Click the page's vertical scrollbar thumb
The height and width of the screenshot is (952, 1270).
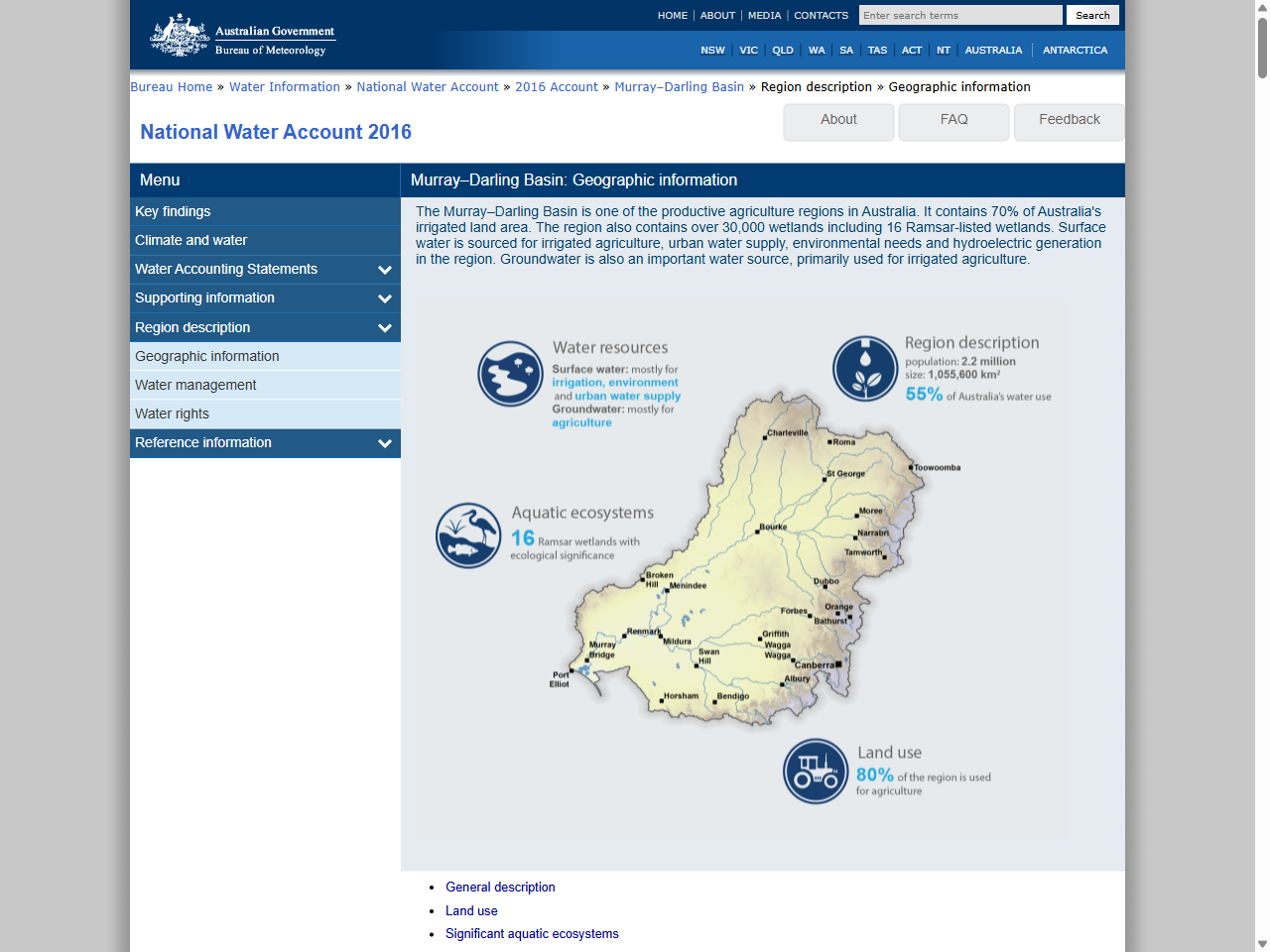pos(1262,48)
